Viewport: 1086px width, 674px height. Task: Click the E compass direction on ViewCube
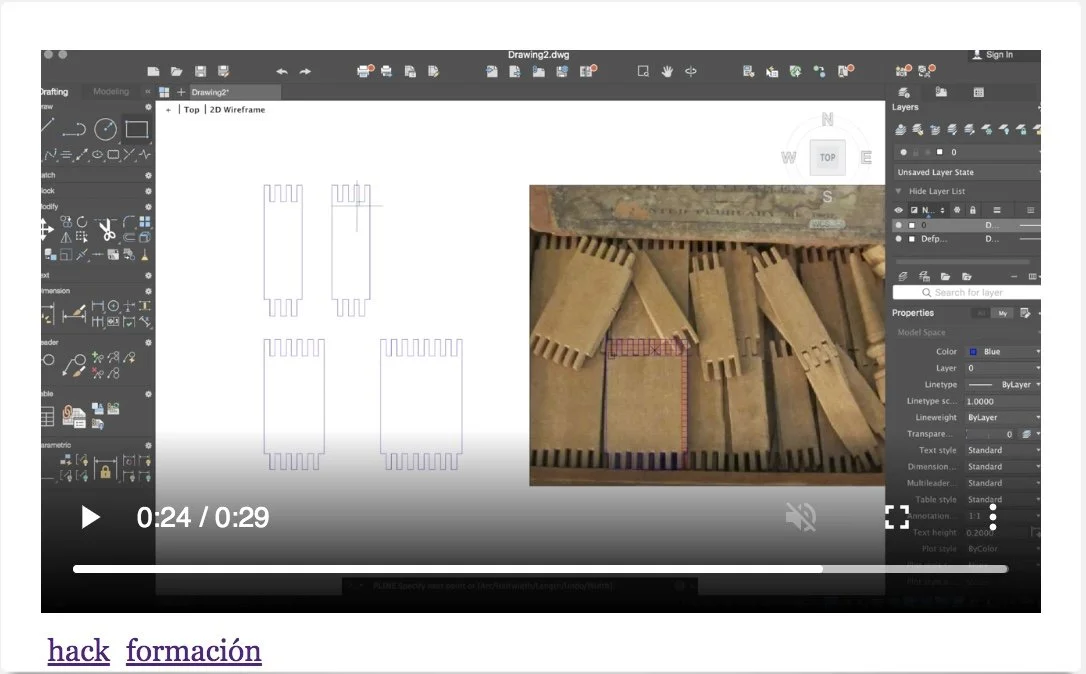point(866,158)
